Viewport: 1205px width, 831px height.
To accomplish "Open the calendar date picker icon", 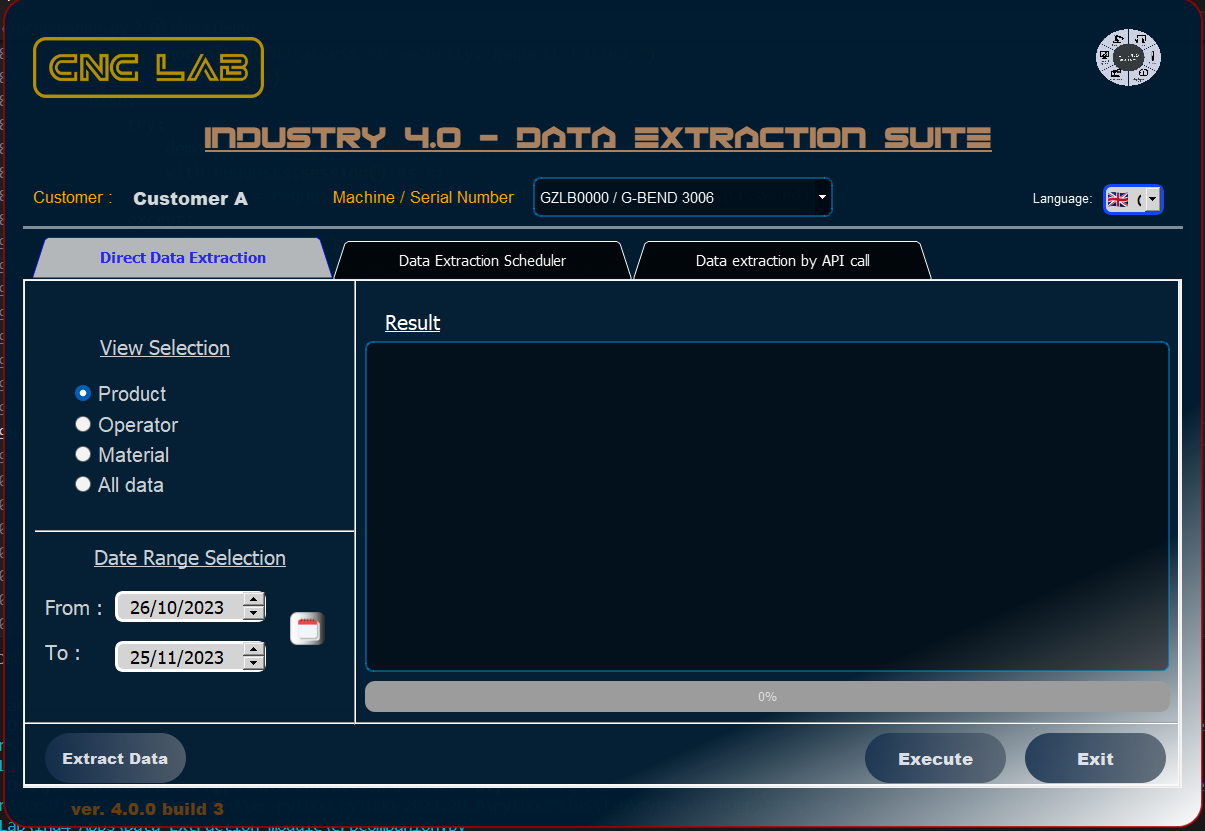I will click(x=307, y=629).
